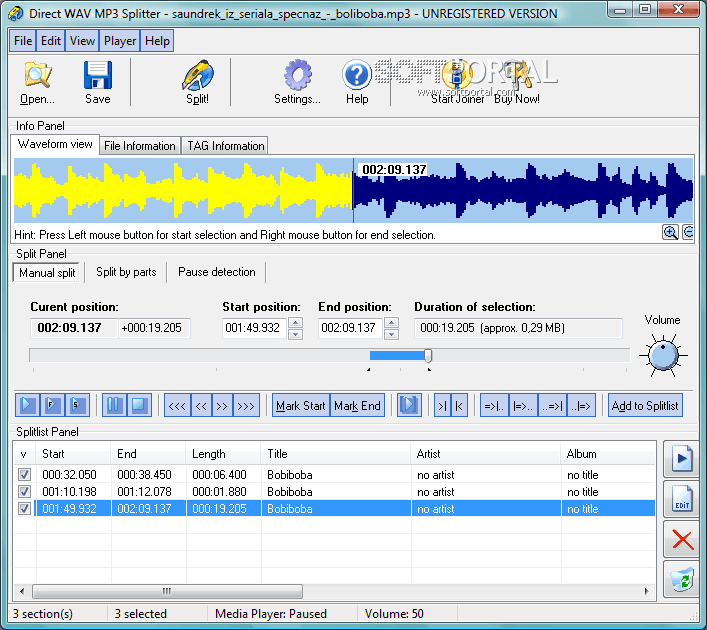707x630 pixels.
Task: Open the Player menu
Action: coord(120,41)
